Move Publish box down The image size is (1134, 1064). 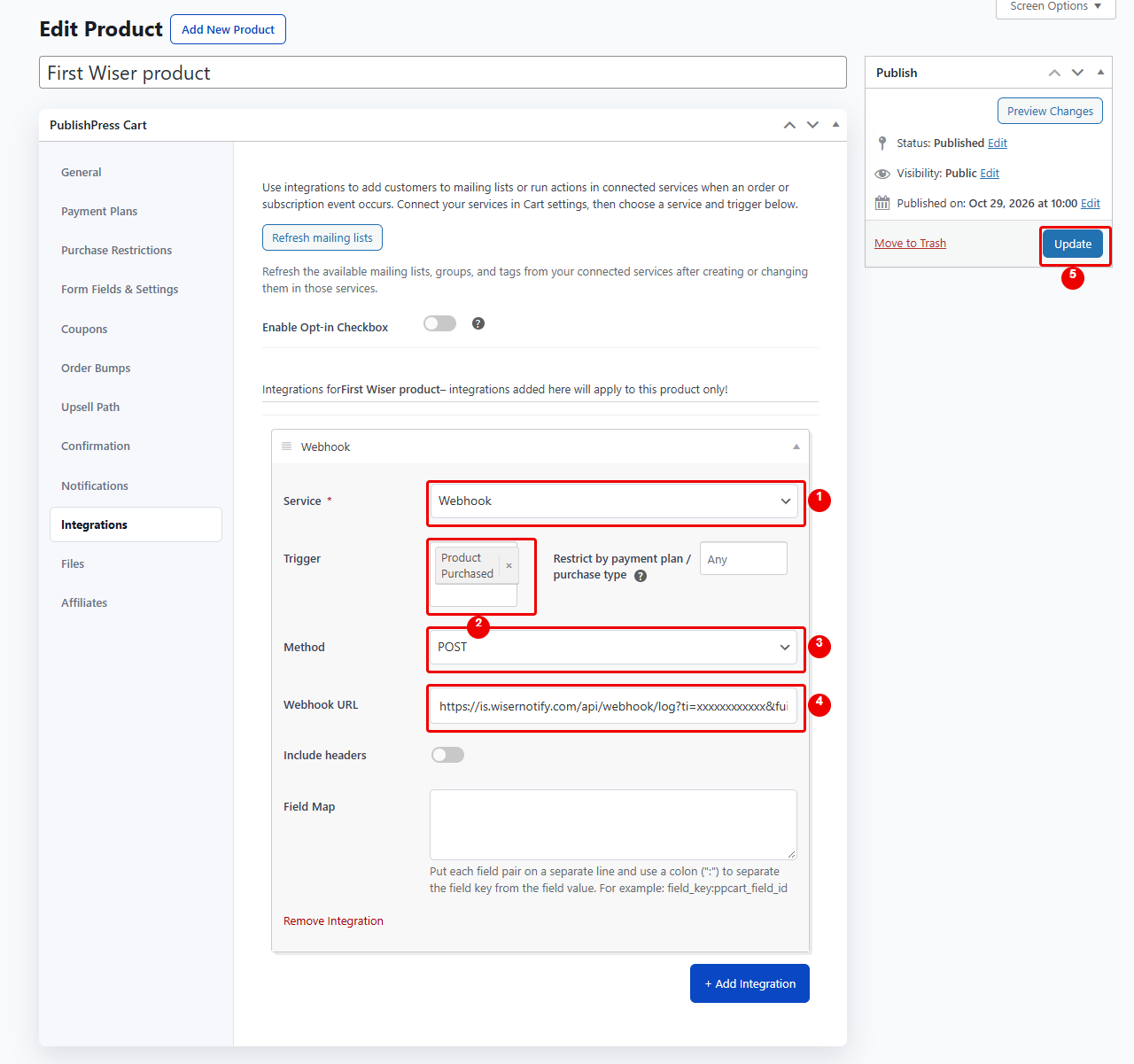[1077, 73]
